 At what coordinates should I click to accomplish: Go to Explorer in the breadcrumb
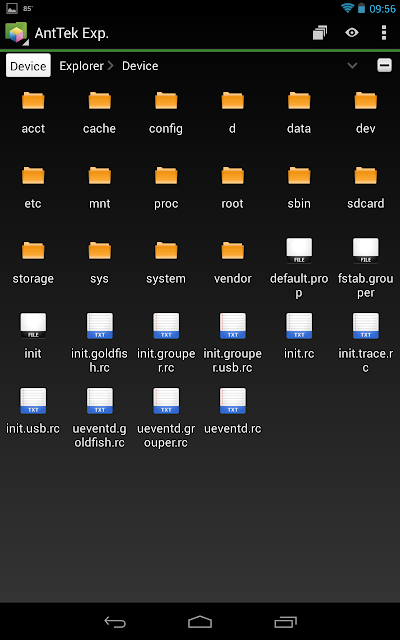(81, 66)
